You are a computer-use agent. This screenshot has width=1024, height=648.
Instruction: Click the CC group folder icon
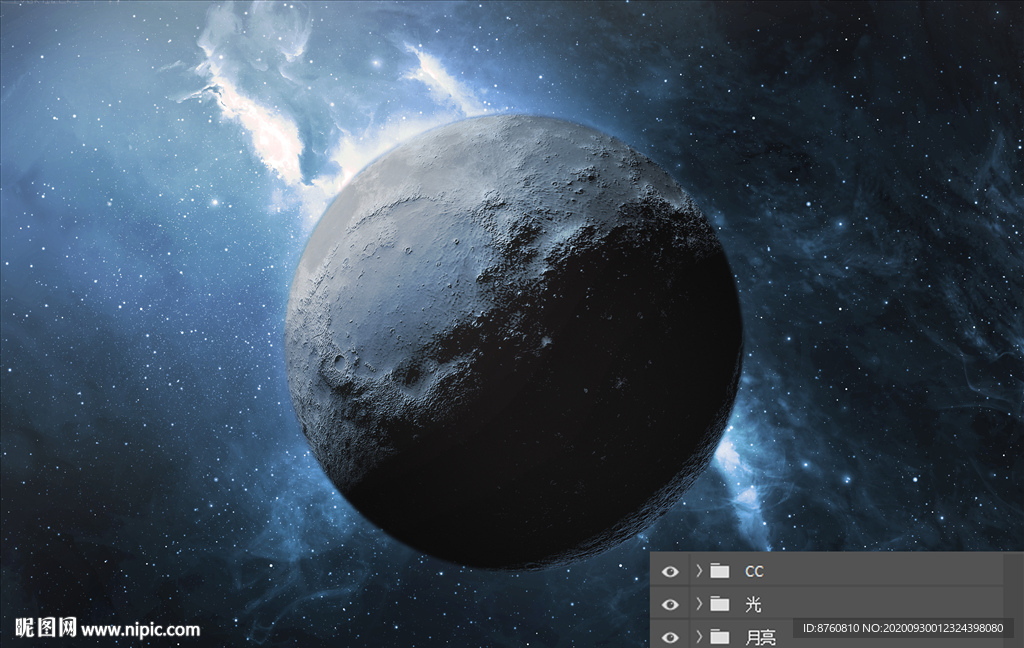(720, 571)
